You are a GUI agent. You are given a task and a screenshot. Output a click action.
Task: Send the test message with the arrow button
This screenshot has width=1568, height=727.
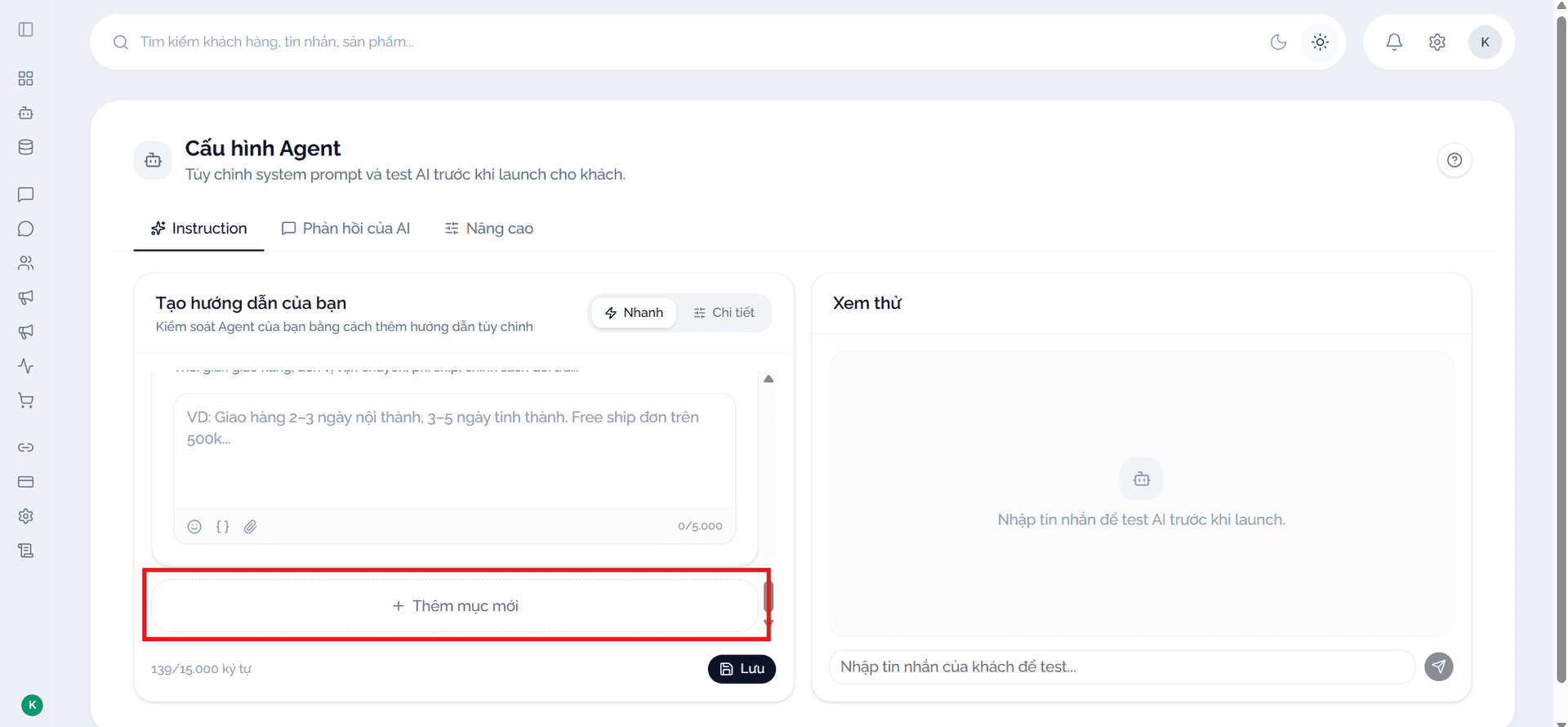click(x=1439, y=667)
